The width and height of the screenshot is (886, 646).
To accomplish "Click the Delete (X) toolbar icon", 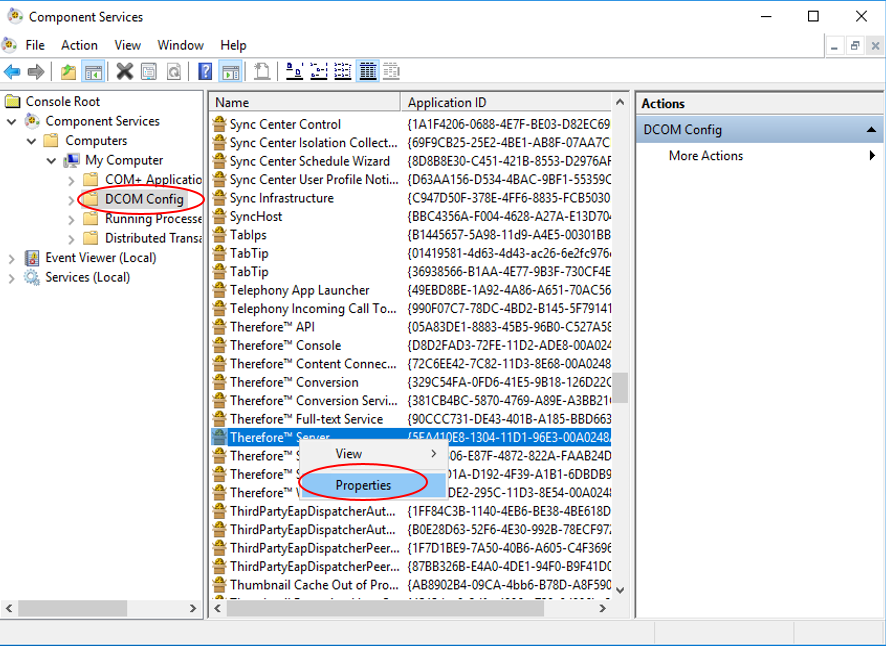I will tap(124, 71).
